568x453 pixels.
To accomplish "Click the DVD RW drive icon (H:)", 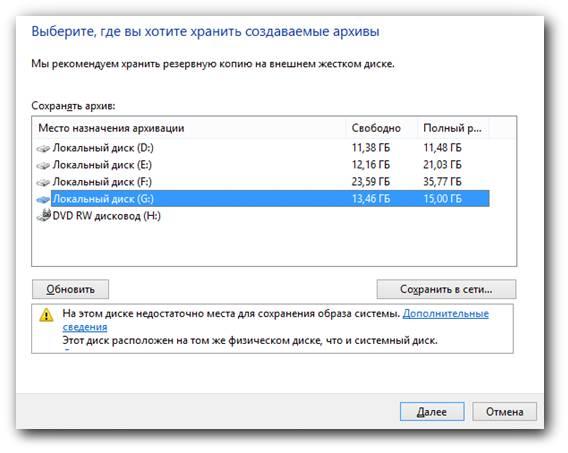I will (44, 215).
